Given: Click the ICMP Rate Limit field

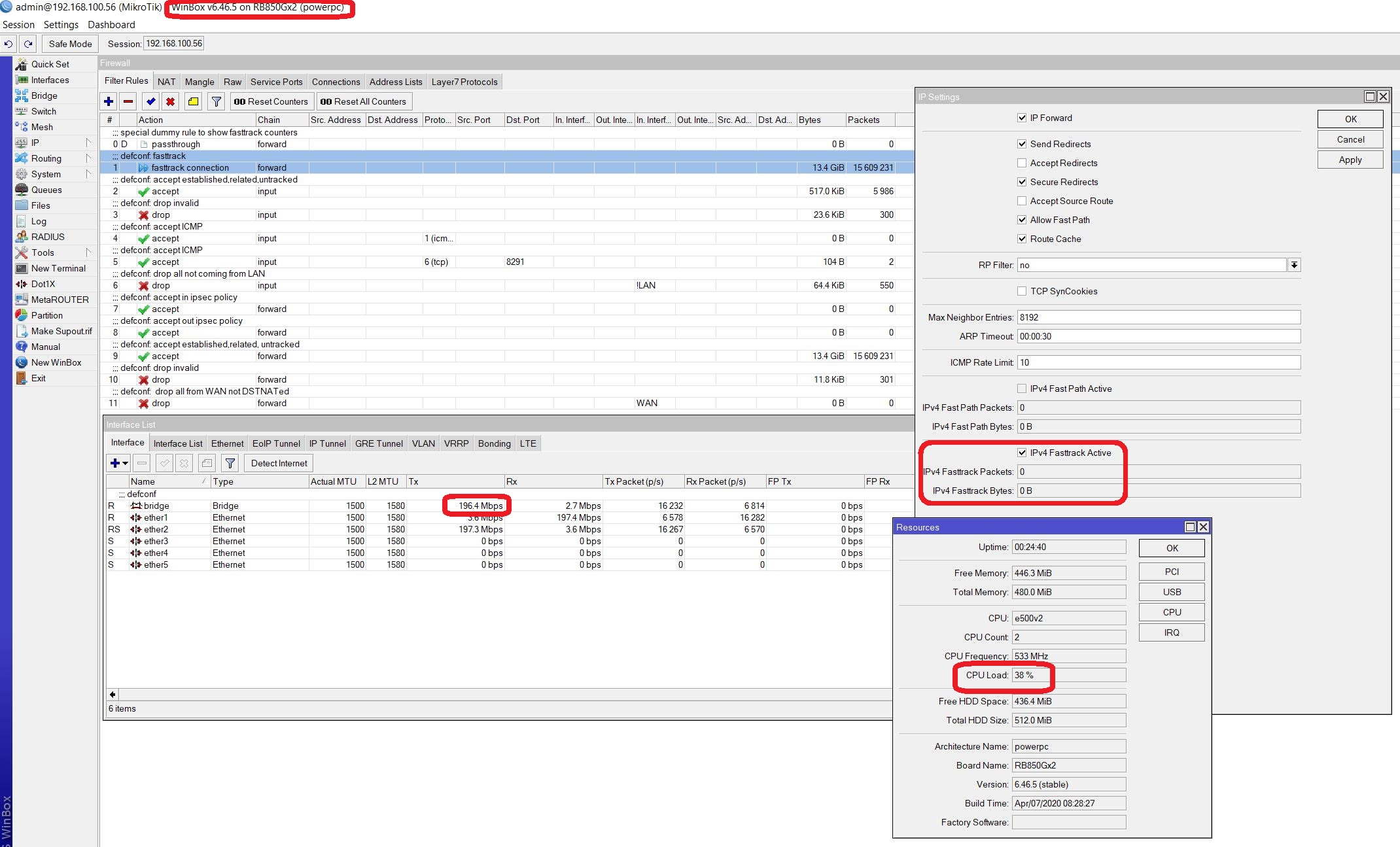Looking at the screenshot, I should pyautogui.click(x=1159, y=362).
